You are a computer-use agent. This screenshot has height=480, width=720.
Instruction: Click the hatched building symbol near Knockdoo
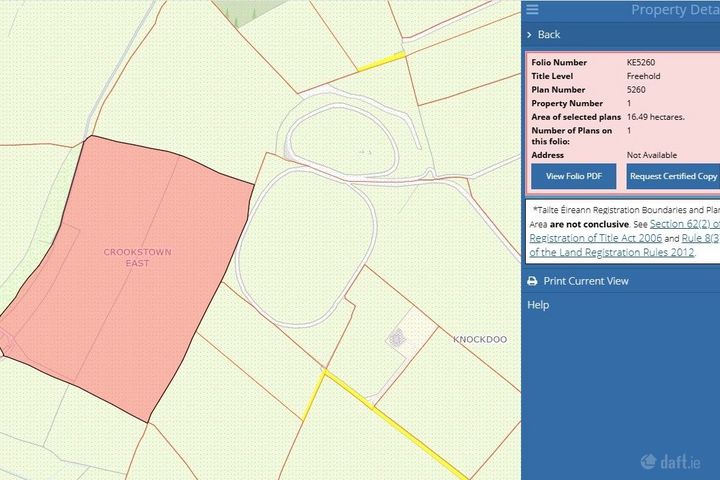[396, 339]
